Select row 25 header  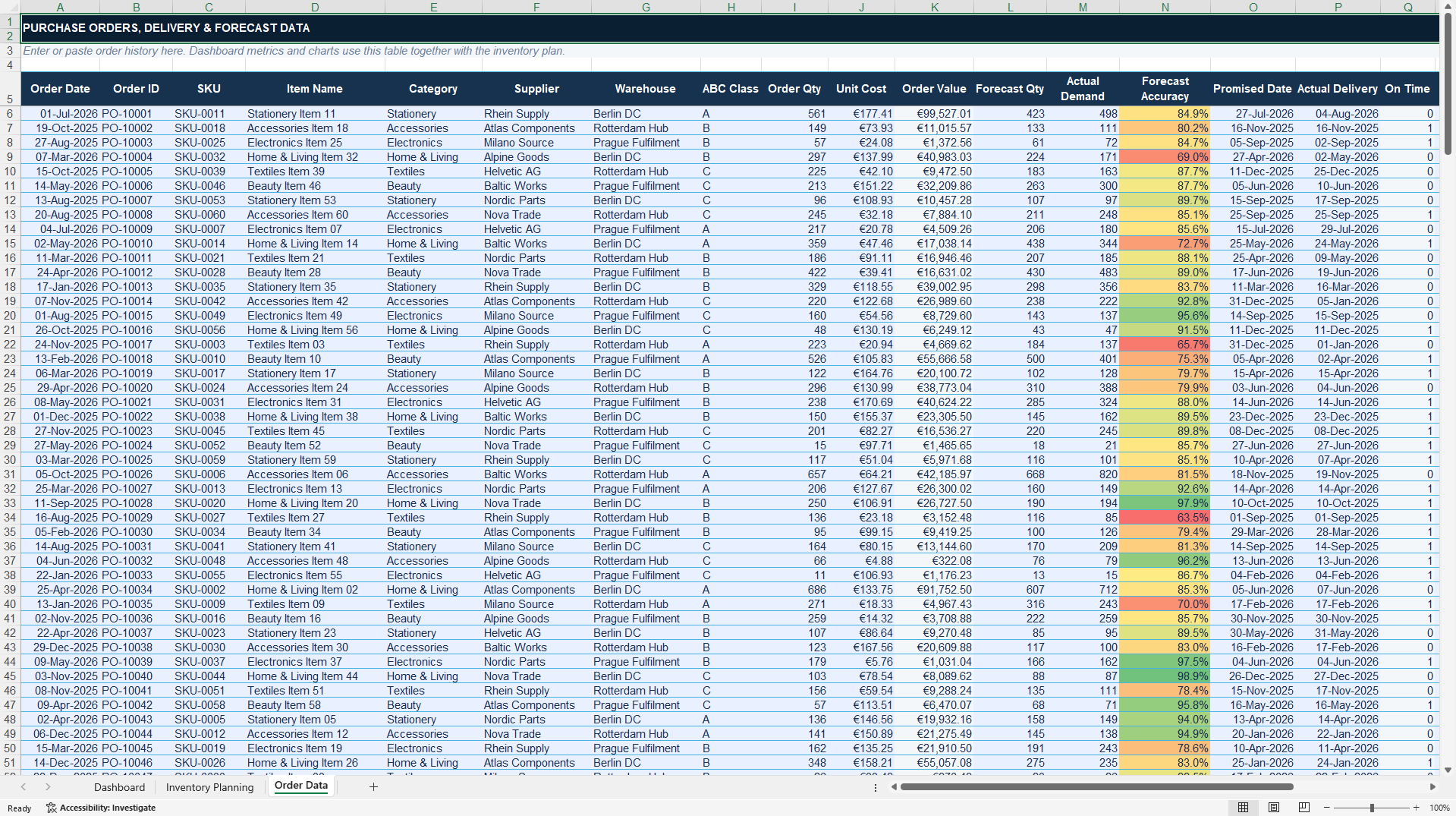tap(10, 388)
